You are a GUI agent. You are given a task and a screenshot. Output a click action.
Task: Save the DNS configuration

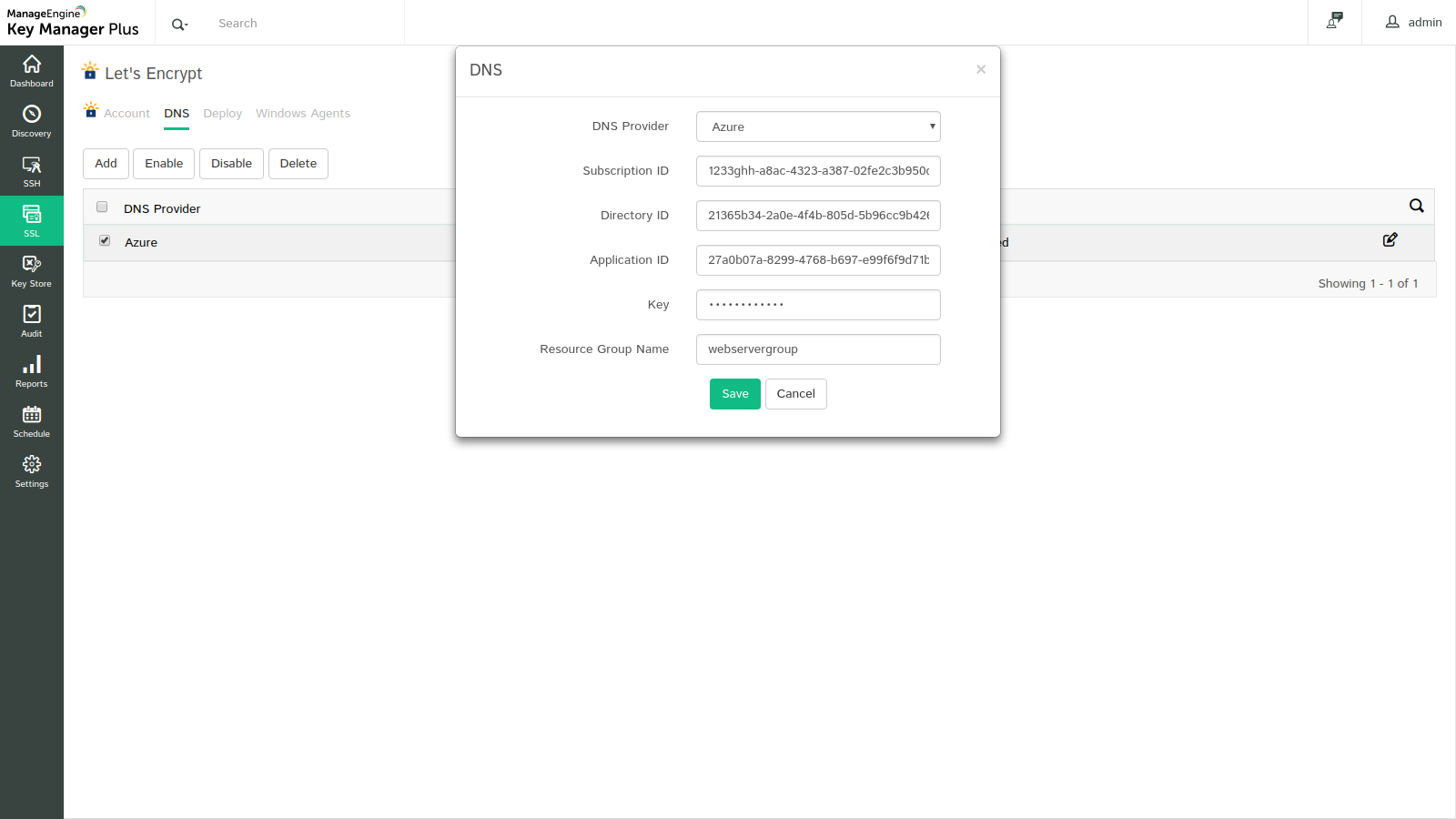click(735, 394)
